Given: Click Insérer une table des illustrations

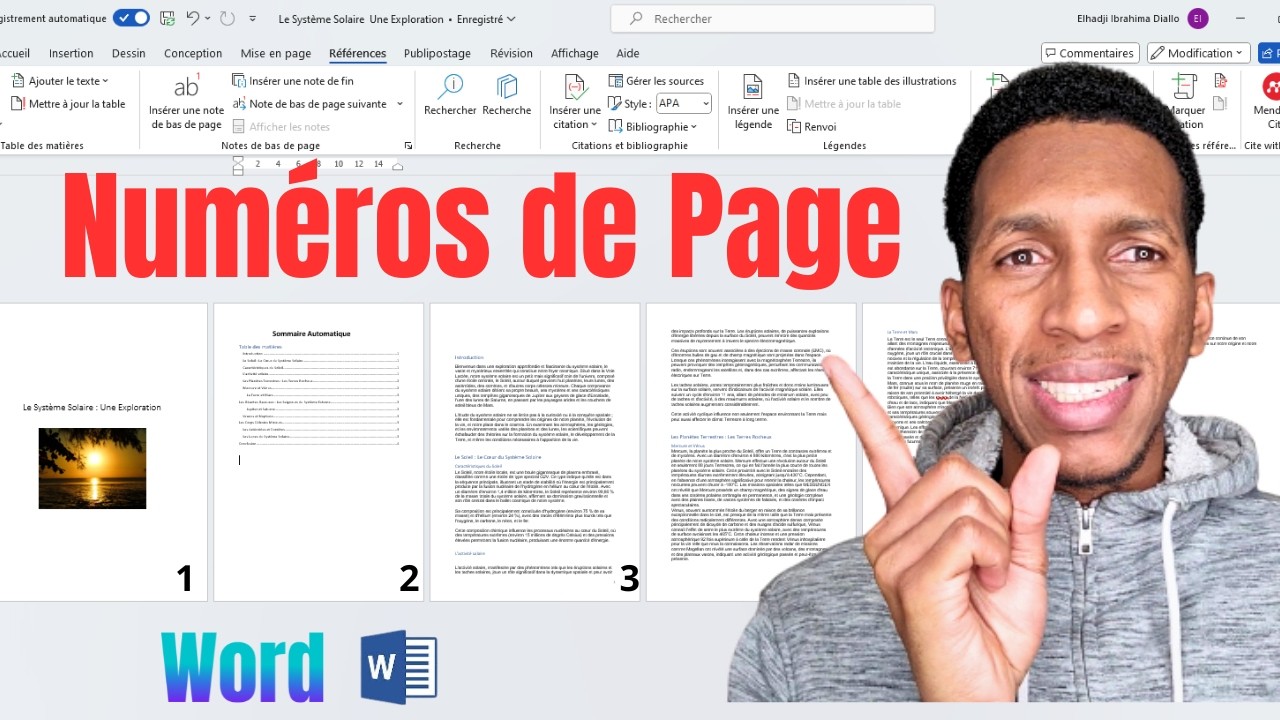Looking at the screenshot, I should point(872,81).
